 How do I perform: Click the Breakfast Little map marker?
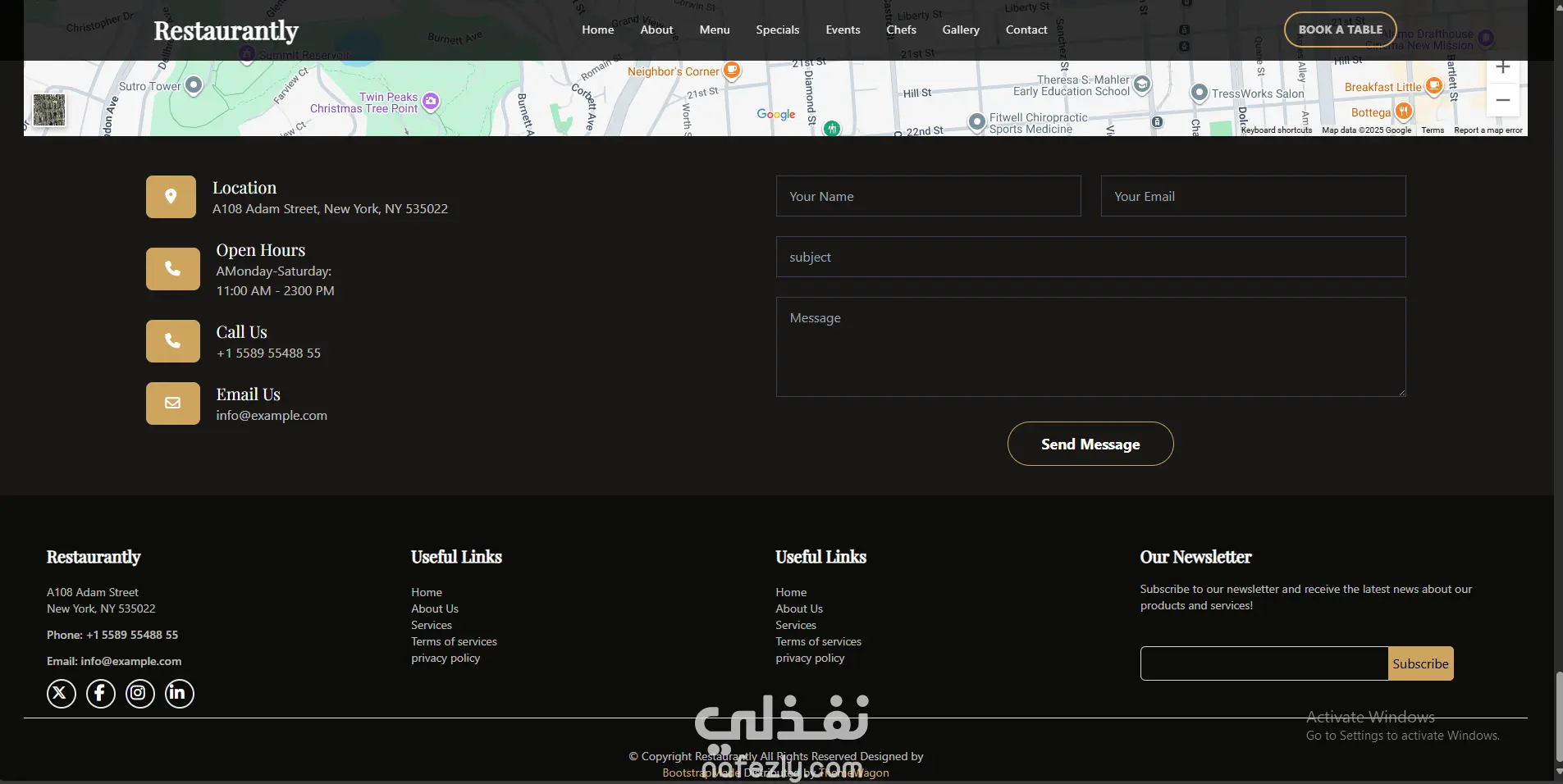click(1434, 85)
